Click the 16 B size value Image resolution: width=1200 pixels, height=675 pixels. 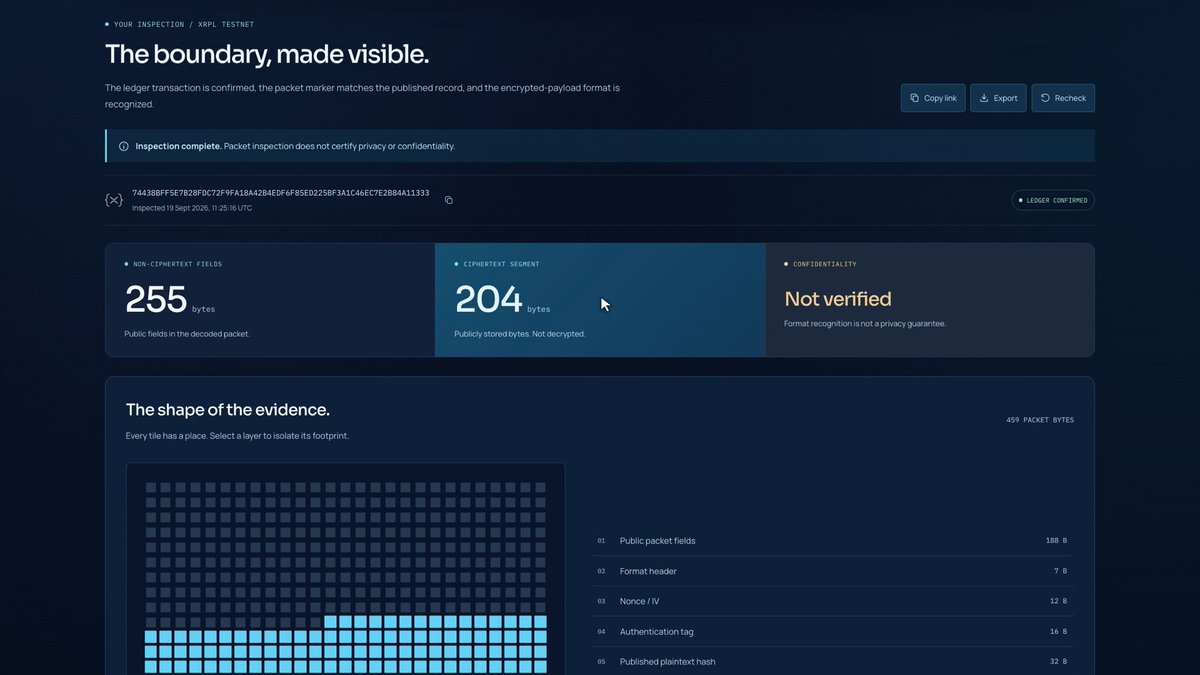(1059, 632)
